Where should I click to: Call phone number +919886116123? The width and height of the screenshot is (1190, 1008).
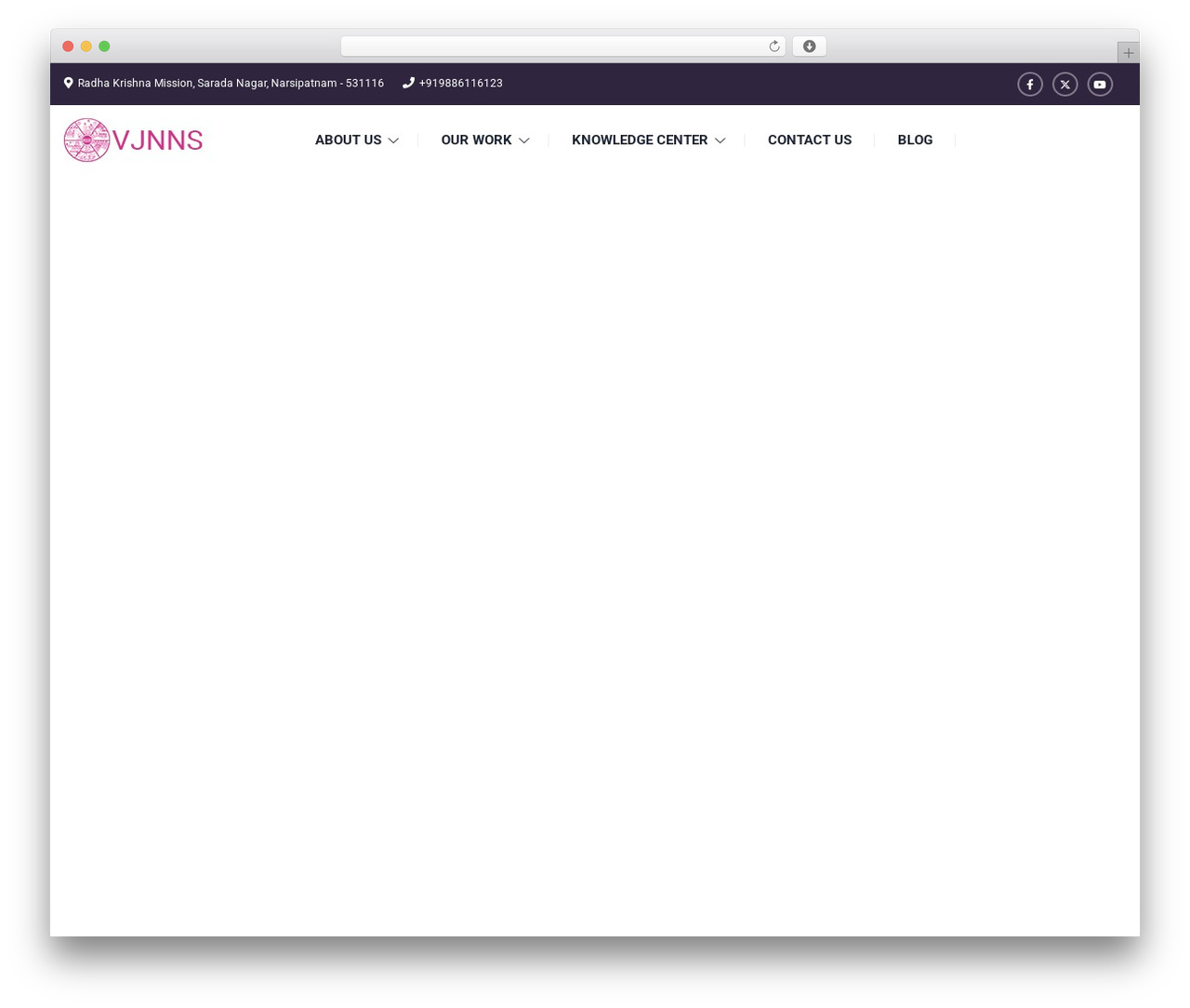pyautogui.click(x=460, y=83)
